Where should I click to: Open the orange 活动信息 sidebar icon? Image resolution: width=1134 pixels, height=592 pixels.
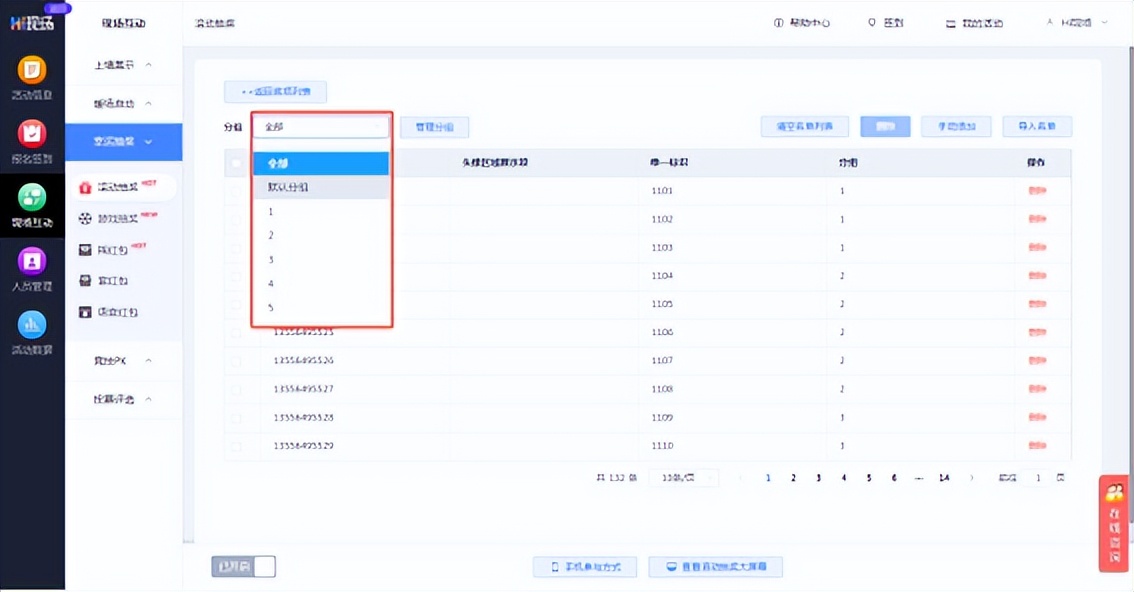tap(32, 70)
